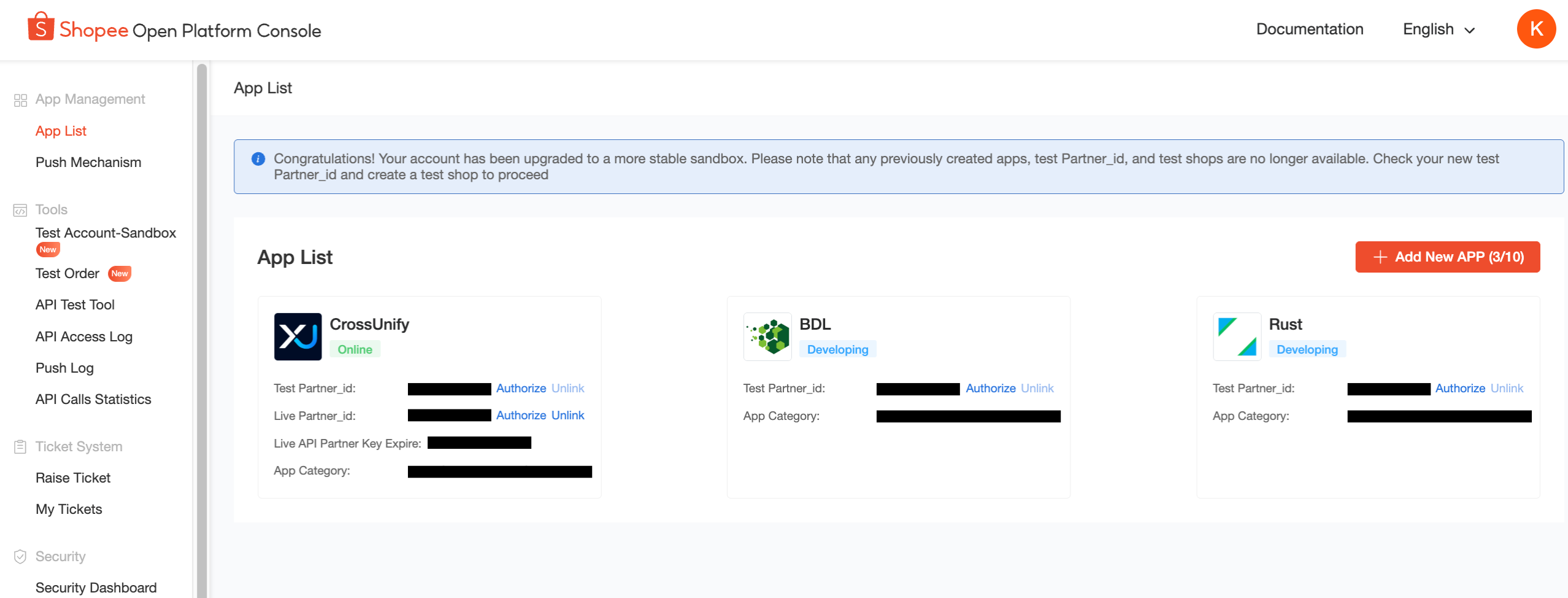
Task: Click the info icon in the banner
Action: click(x=258, y=159)
